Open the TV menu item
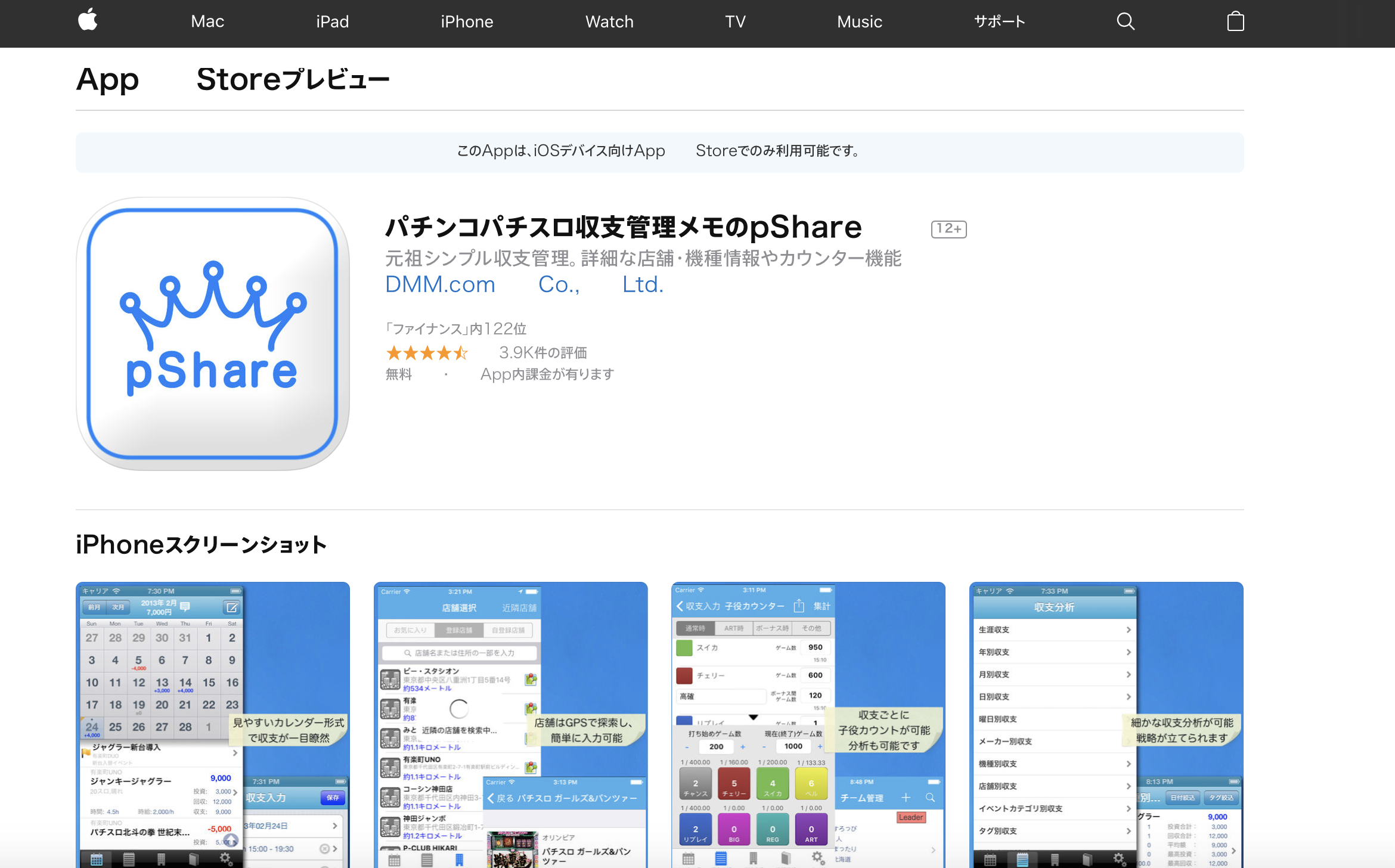 click(735, 22)
